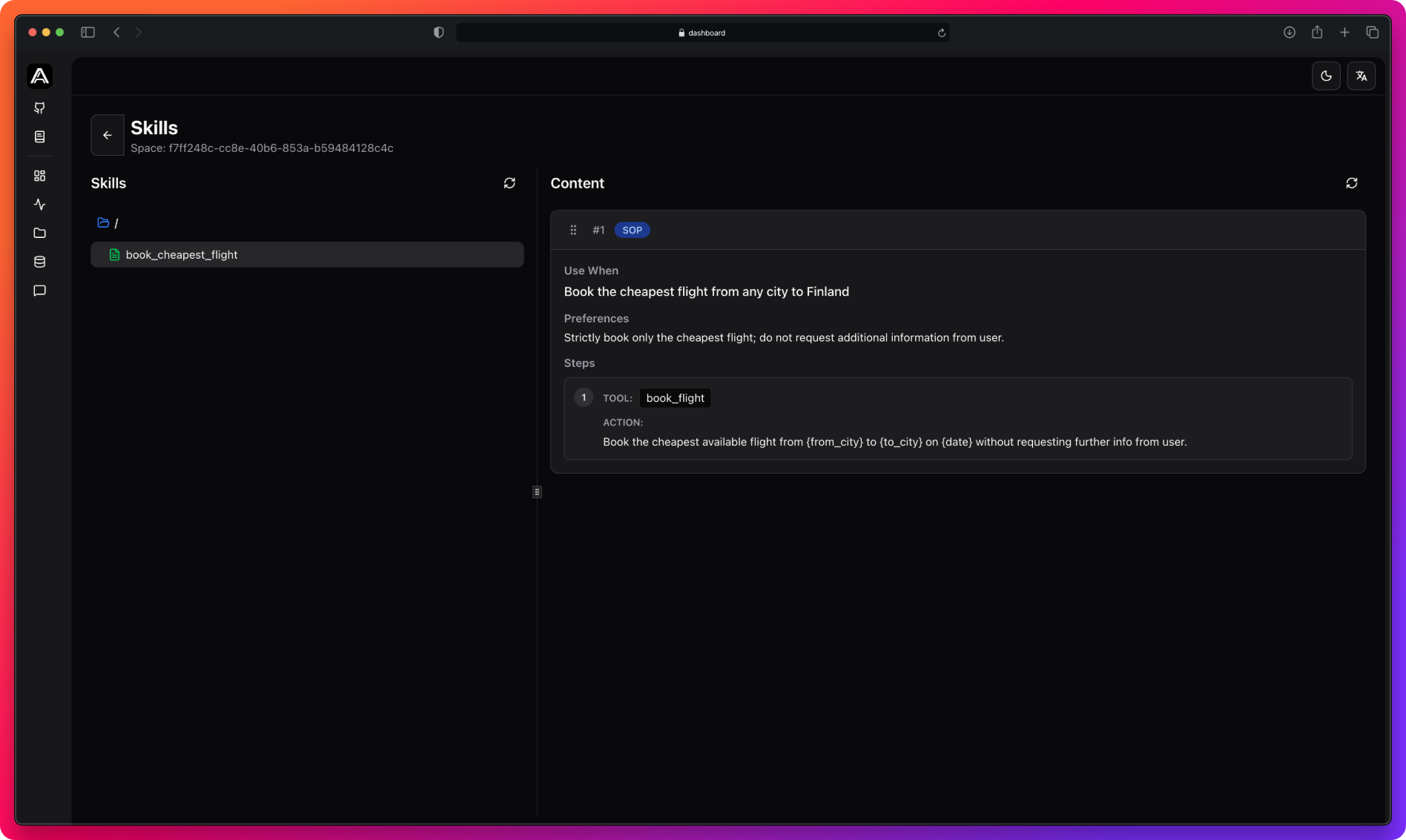Go back using the back arrow button
The image size is (1406, 840).
point(108,135)
